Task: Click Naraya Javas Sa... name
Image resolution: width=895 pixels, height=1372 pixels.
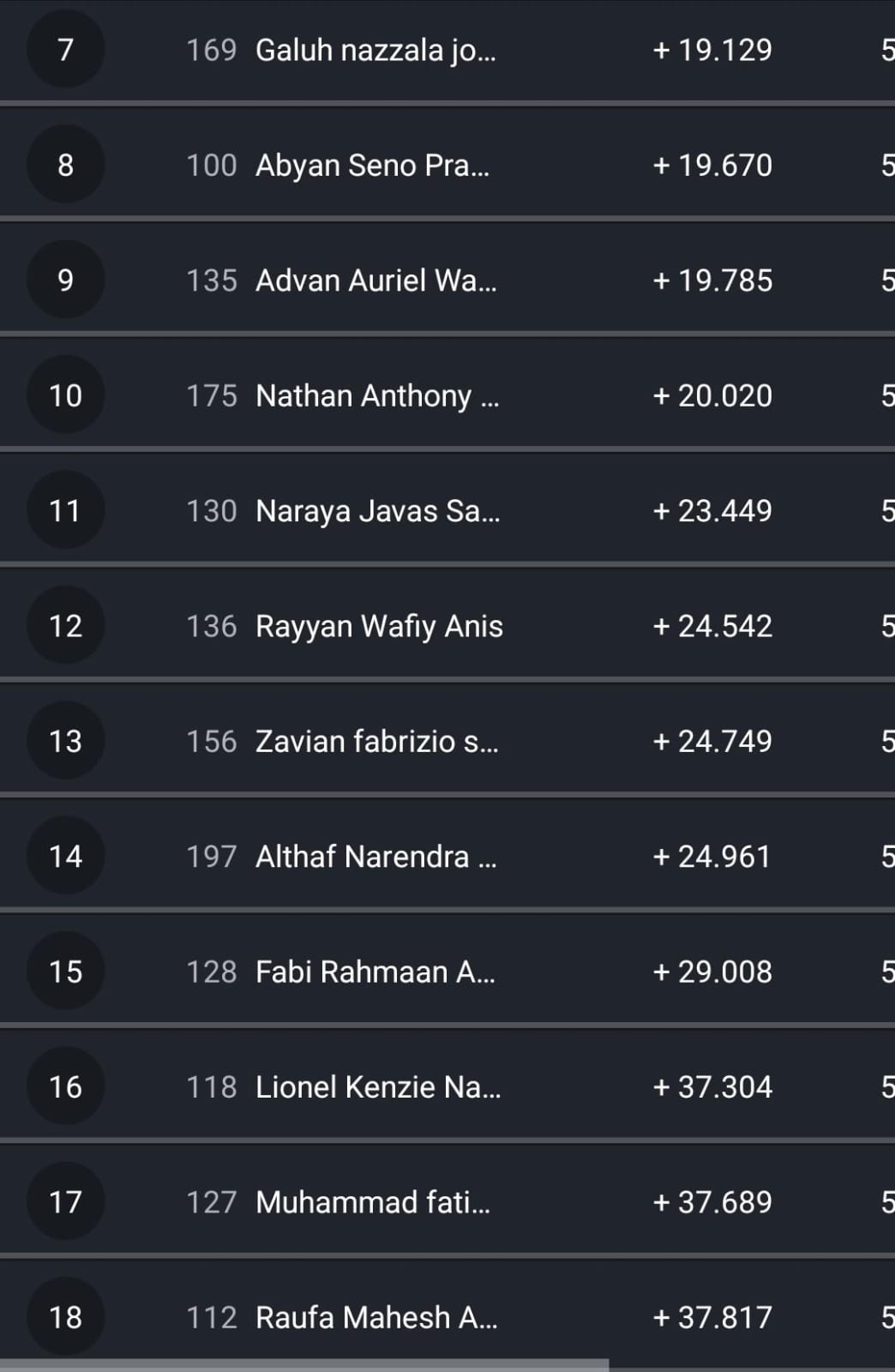Action: point(377,511)
